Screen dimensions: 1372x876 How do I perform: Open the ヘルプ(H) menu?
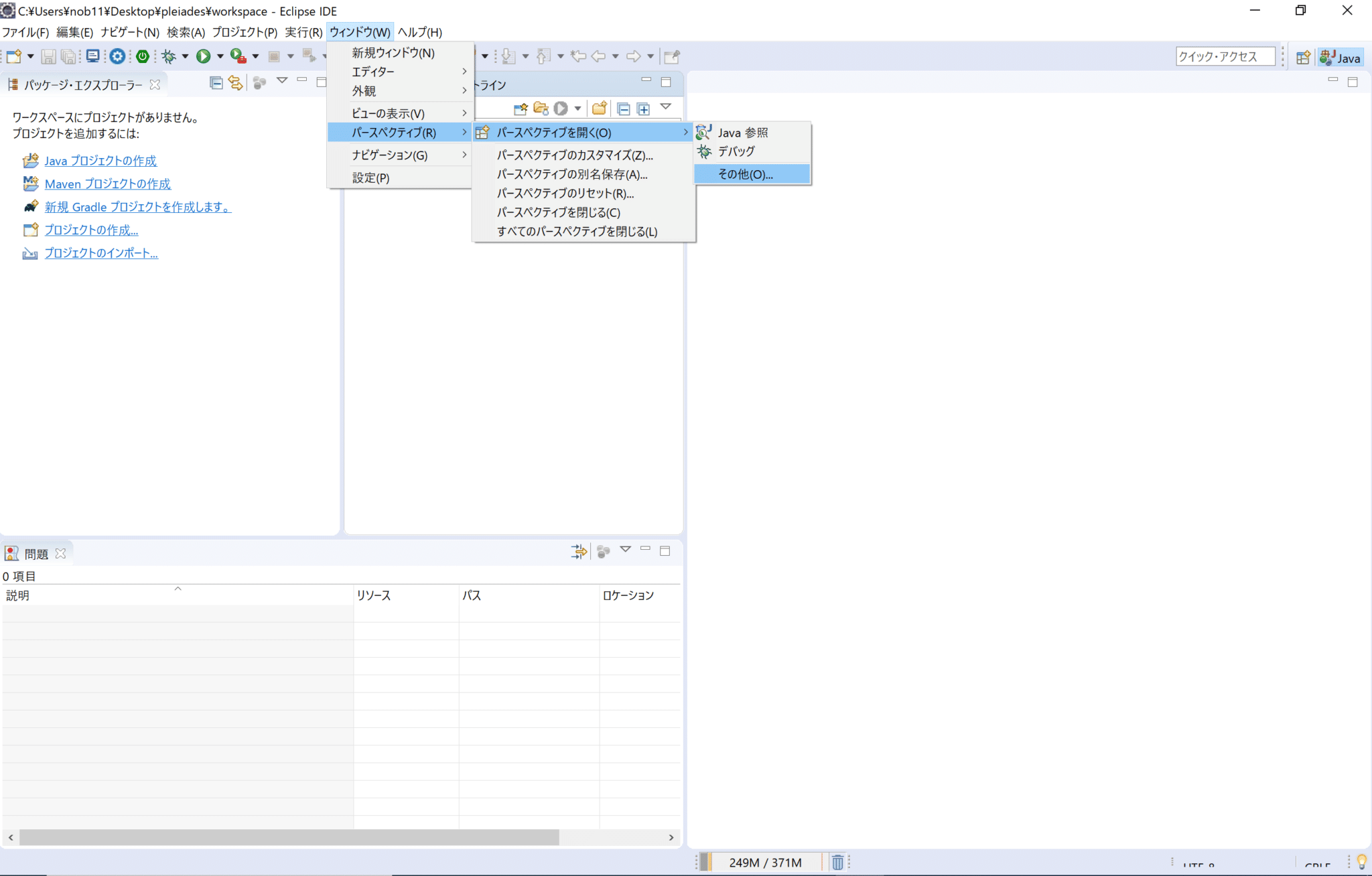coord(419,31)
